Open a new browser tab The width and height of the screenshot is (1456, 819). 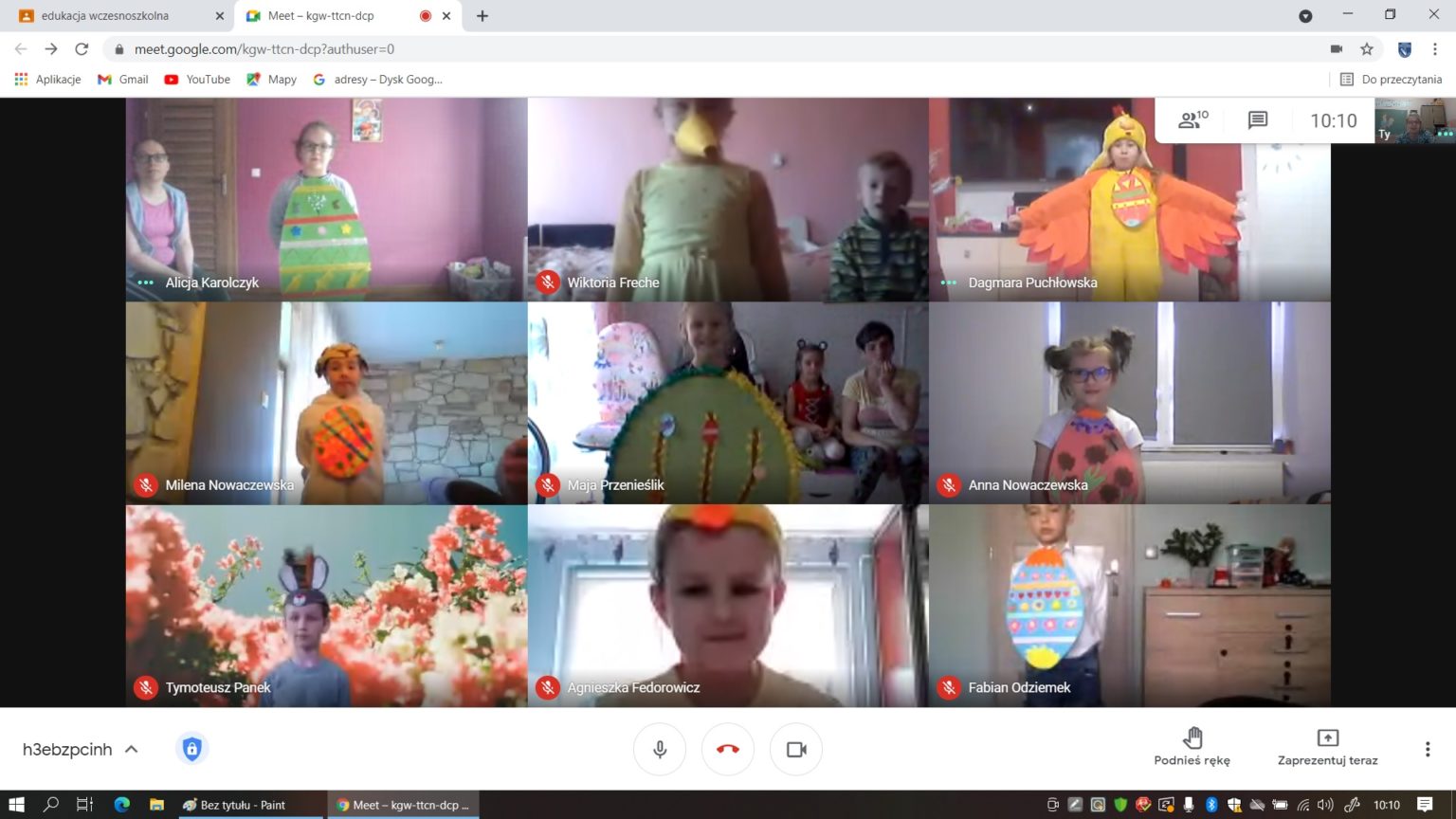482,16
